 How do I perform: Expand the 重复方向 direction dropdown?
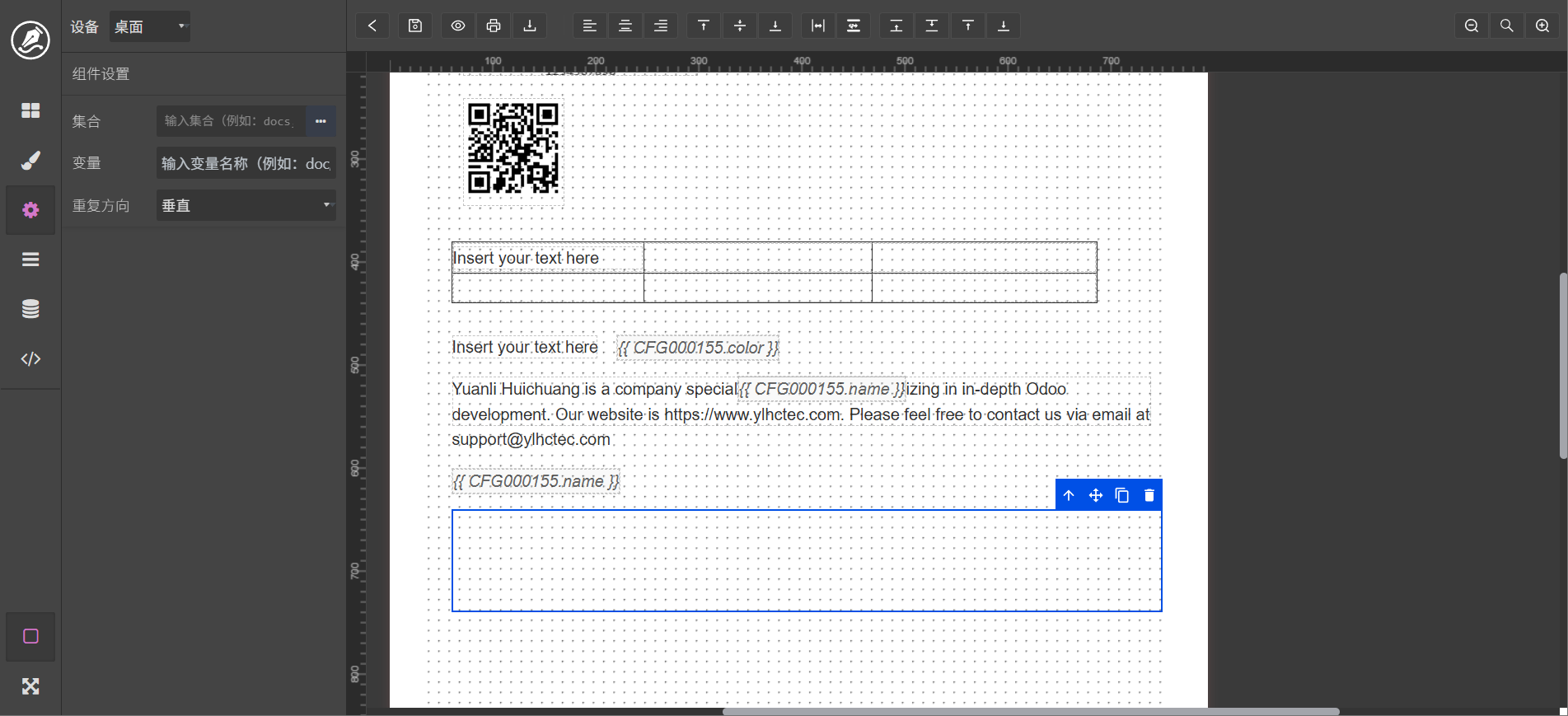246,205
